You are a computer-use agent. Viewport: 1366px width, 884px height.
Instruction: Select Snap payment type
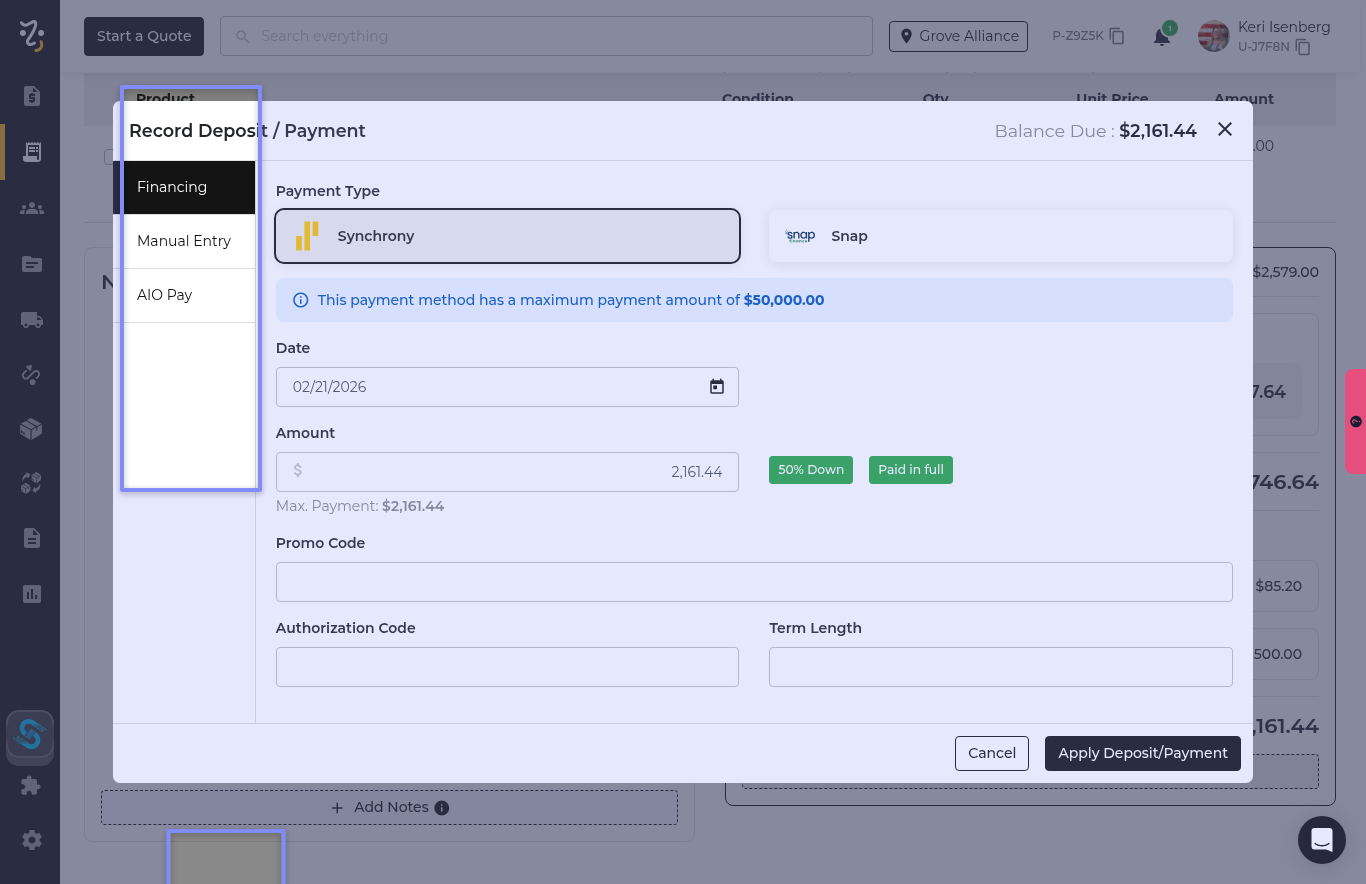1000,236
